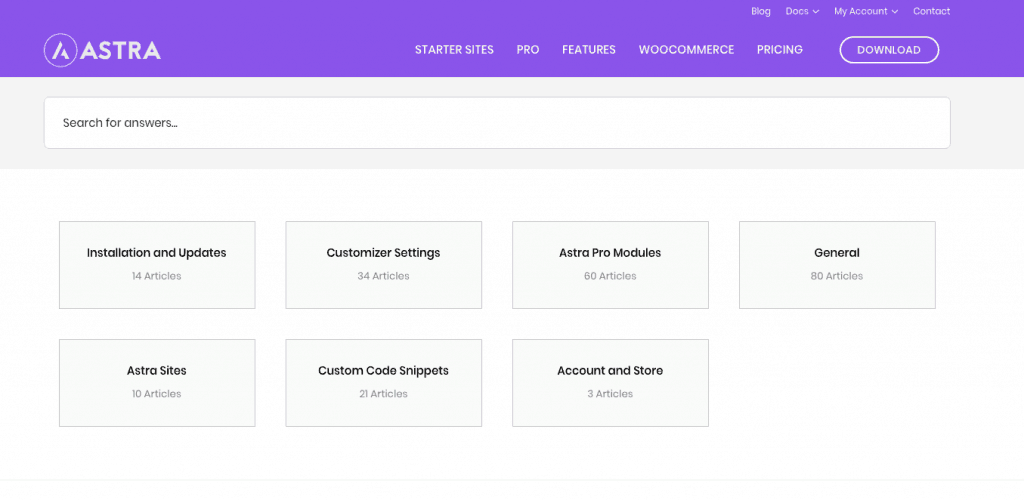Click the Download button
1024x500 pixels.
point(889,50)
